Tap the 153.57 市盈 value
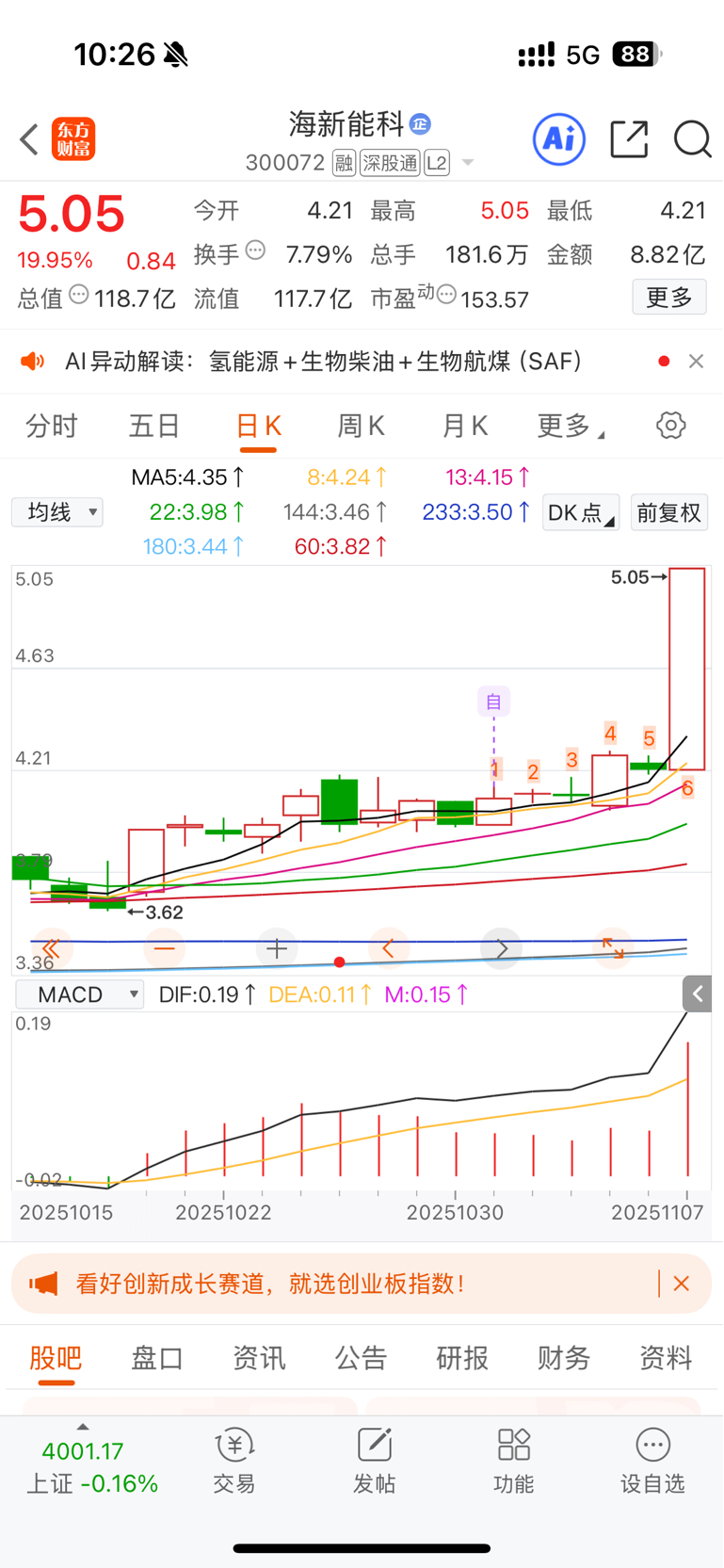Viewport: 724px width, 1568px height. (x=494, y=299)
